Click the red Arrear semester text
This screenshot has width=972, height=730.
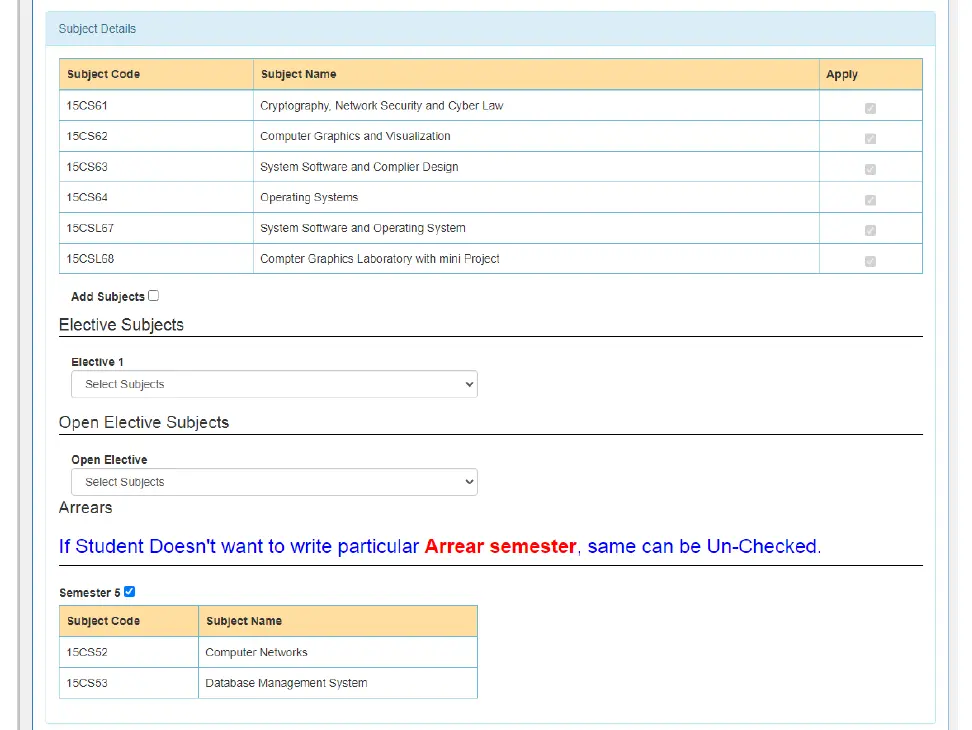[x=500, y=546]
